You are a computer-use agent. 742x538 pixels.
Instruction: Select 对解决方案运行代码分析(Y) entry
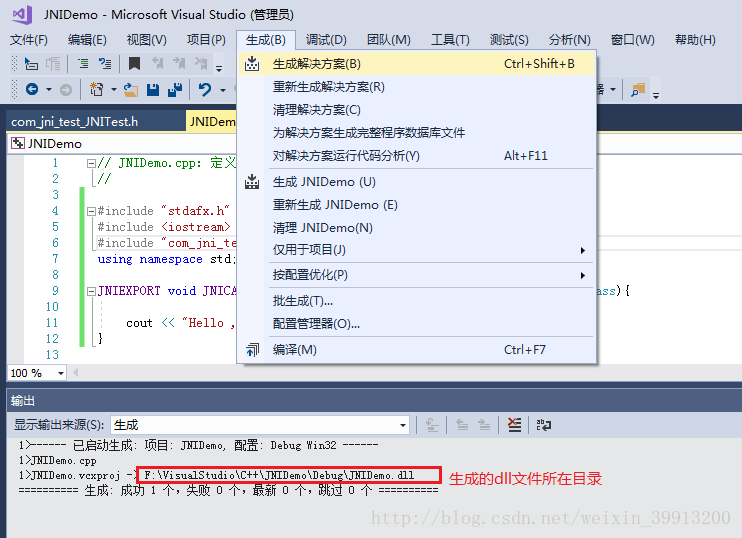coord(416,156)
